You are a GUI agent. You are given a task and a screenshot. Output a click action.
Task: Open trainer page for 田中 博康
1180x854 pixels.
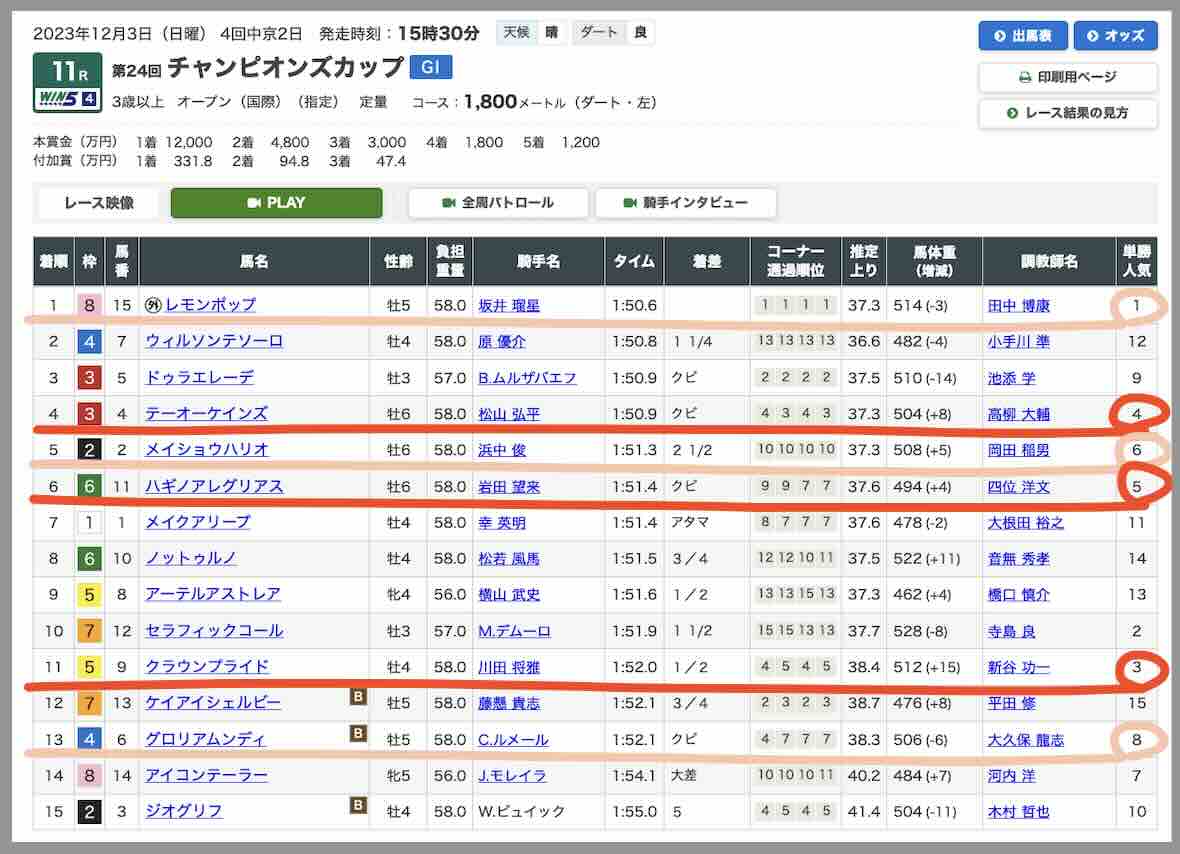pyautogui.click(x=1018, y=305)
